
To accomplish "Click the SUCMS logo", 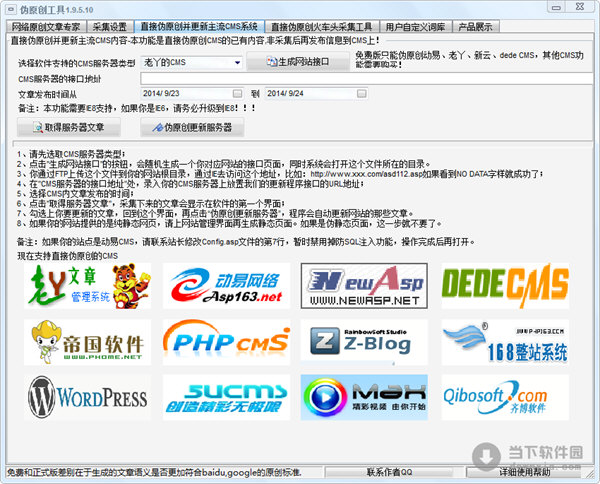I will 227,398.
